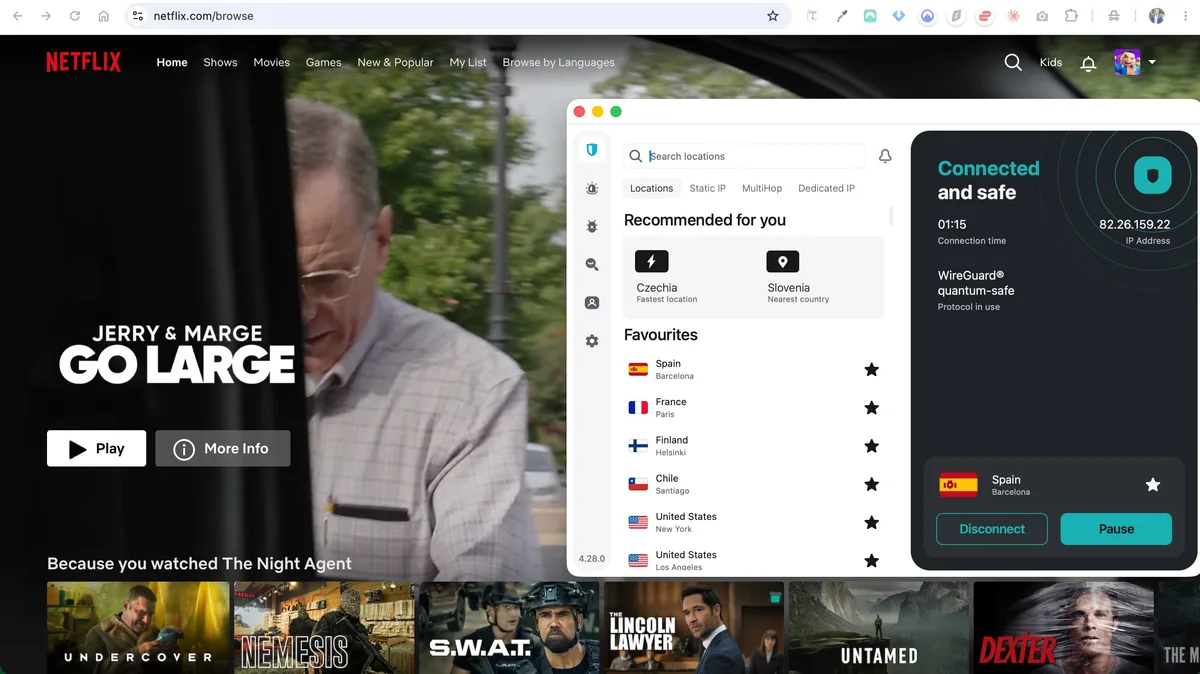
Task: Switch to the MultiHop tab
Action: 762,188
